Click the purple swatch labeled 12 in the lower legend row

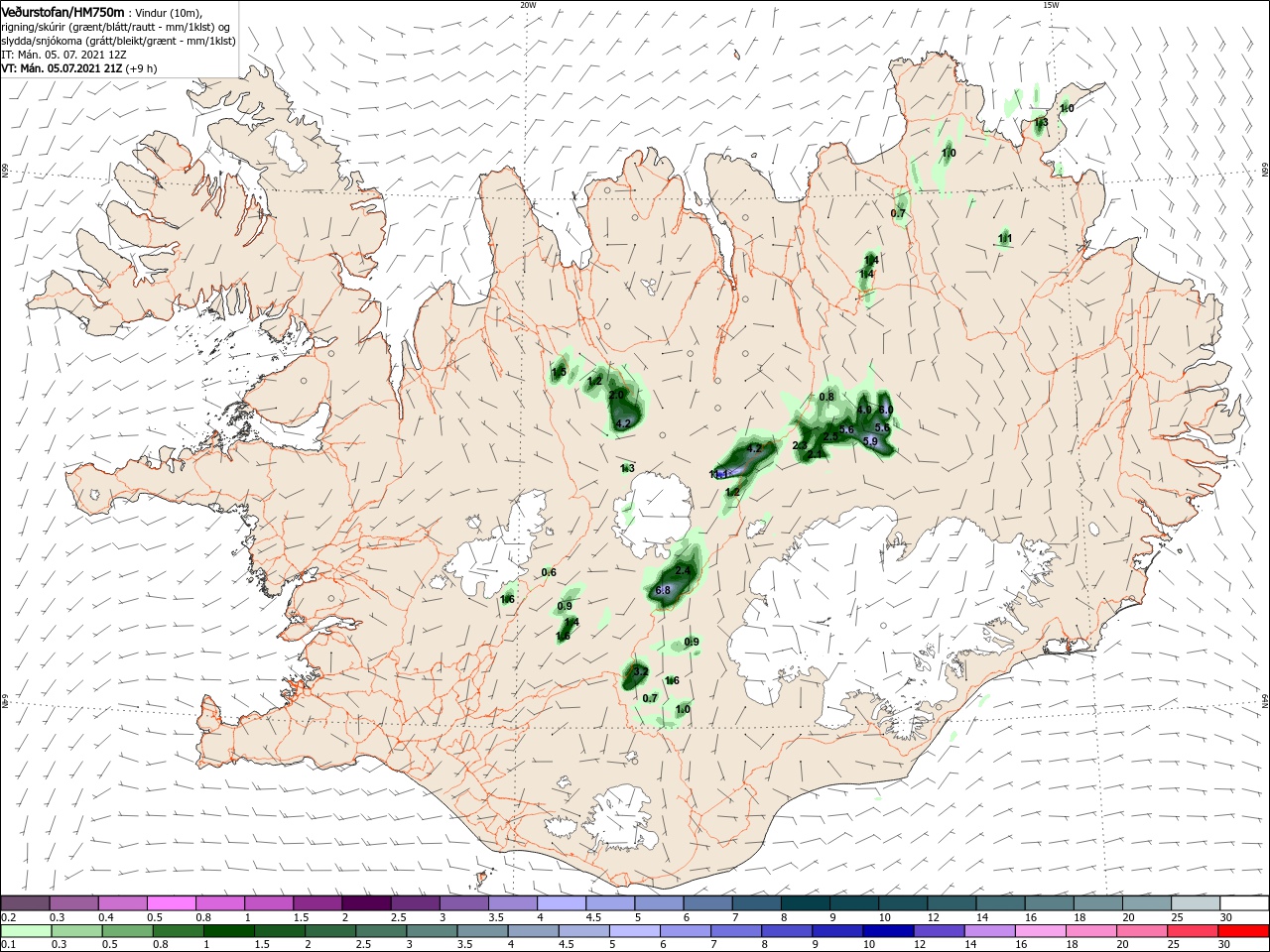coord(940,932)
